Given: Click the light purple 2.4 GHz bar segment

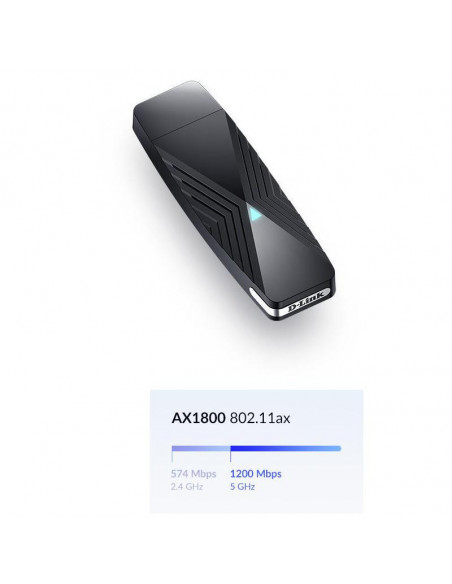Looking at the screenshot, I should click(201, 448).
